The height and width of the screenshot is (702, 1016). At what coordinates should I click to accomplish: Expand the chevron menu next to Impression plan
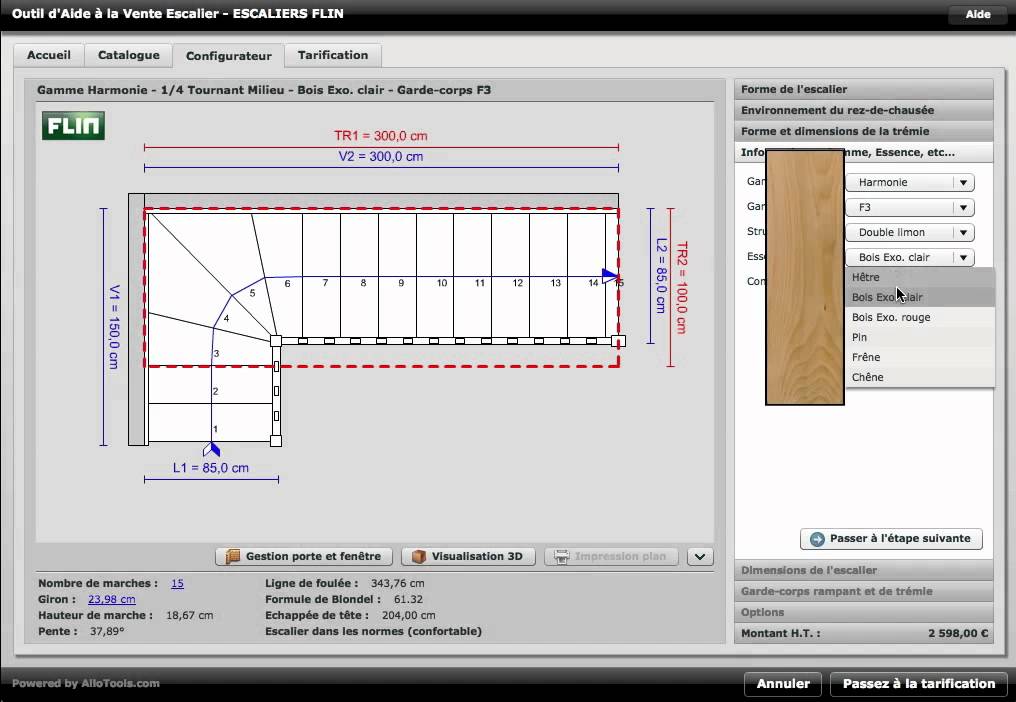click(700, 556)
